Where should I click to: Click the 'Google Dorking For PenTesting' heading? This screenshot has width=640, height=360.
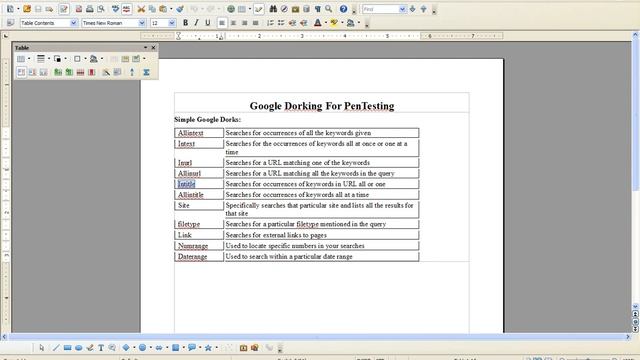(x=322, y=106)
